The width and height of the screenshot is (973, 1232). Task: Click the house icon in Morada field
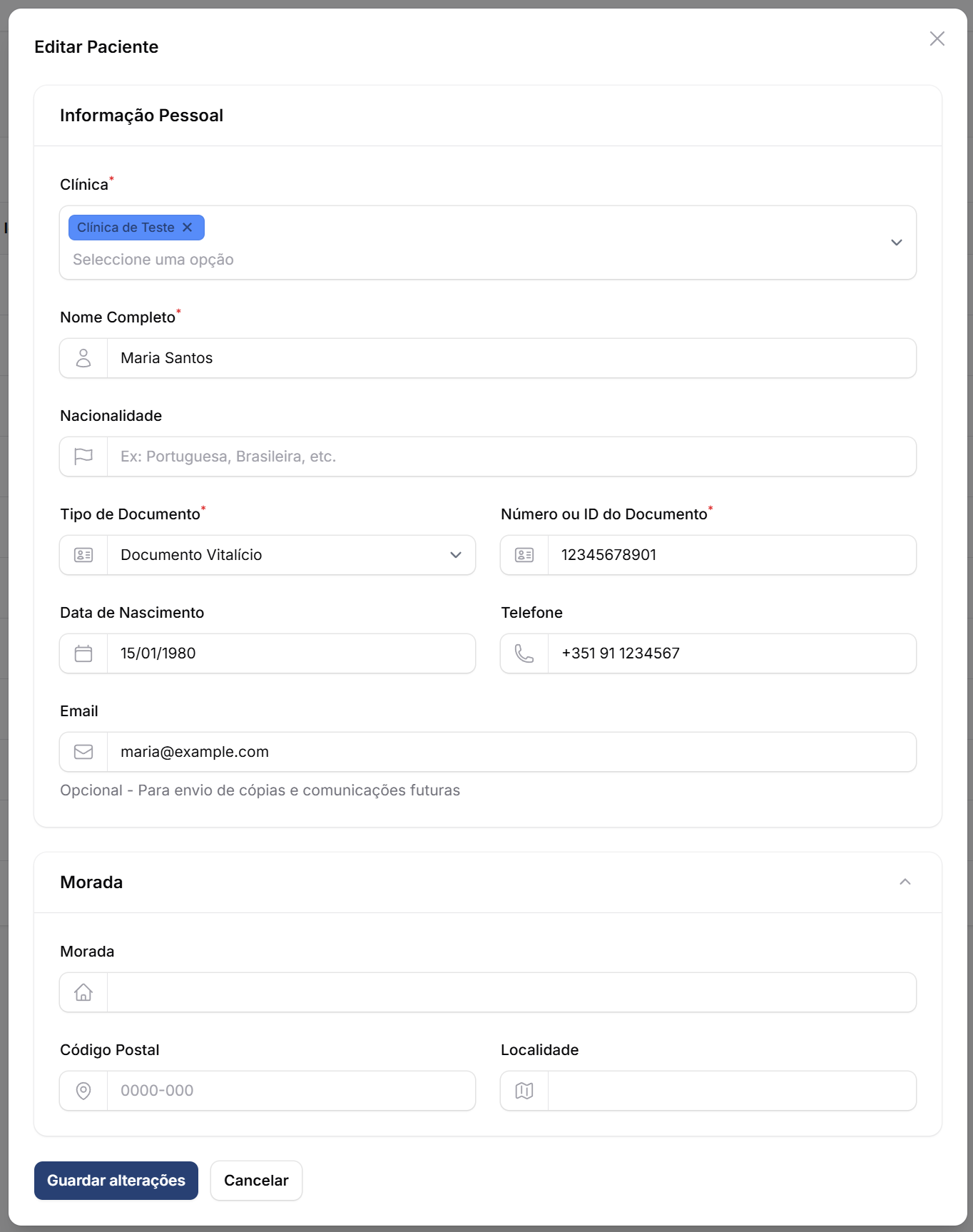point(83,992)
